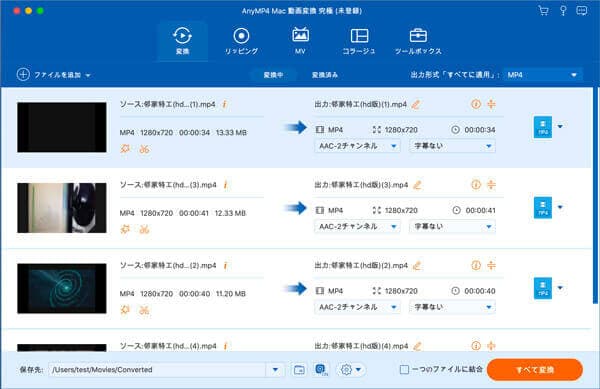Image resolution: width=600 pixels, height=389 pixels.
Task: Expand the ファイルを追加 dropdown arrow
Action: (x=88, y=75)
